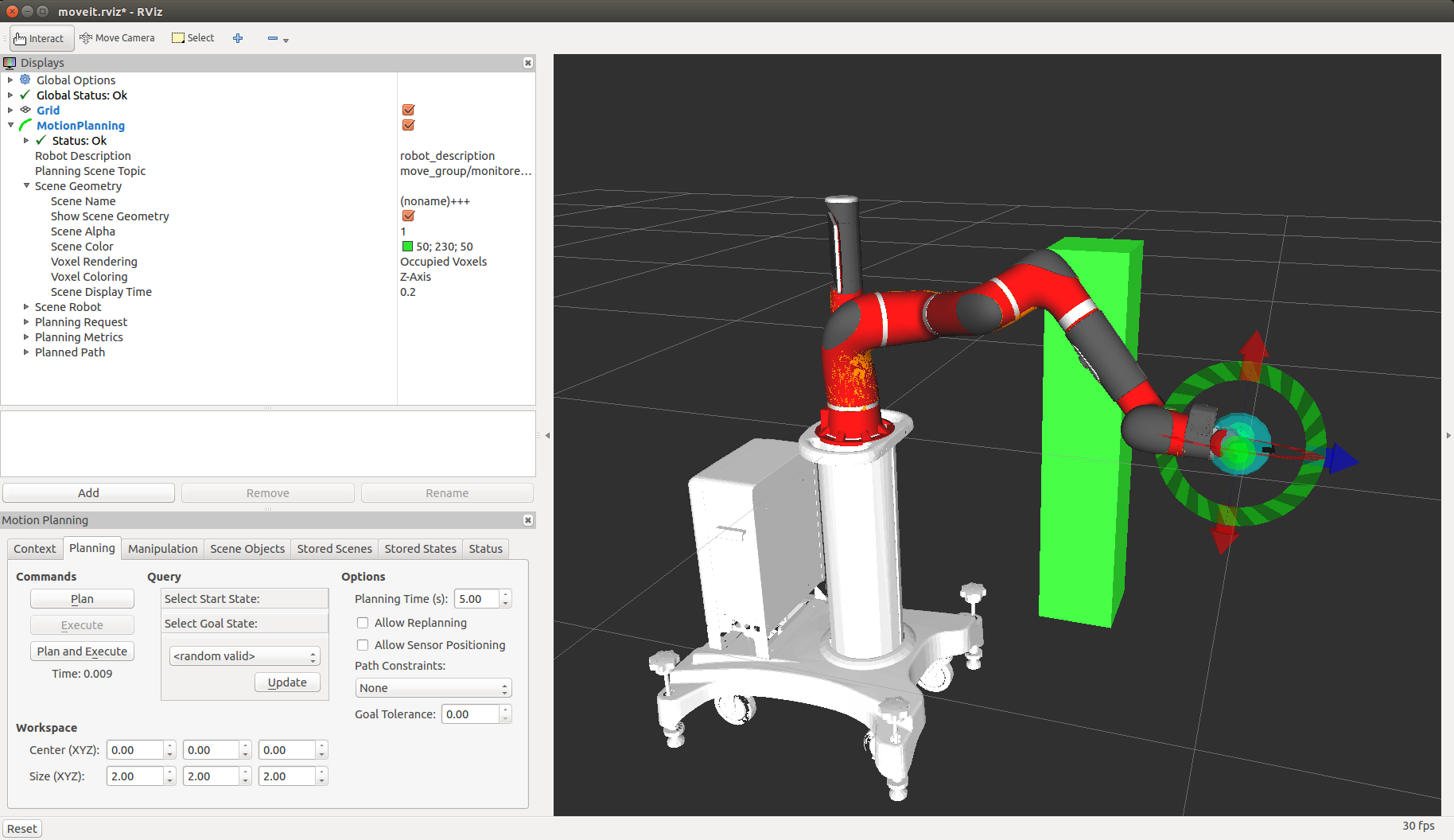Click the Global Options gear icon
The height and width of the screenshot is (840, 1454).
[x=25, y=80]
